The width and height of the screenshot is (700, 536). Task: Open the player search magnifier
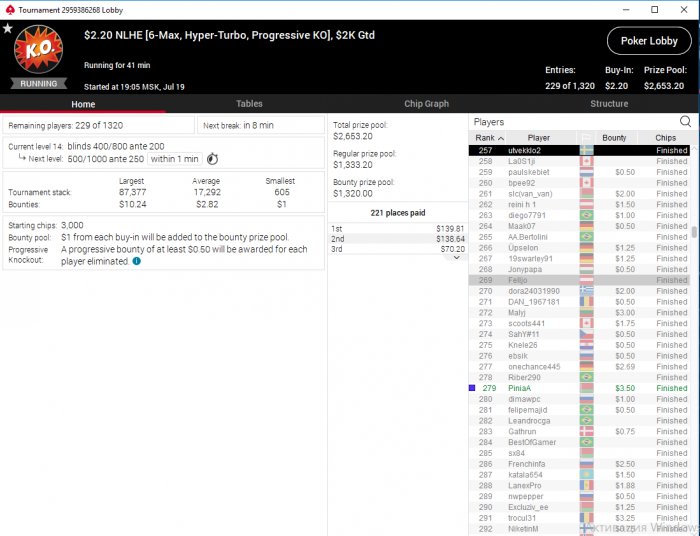(x=685, y=121)
